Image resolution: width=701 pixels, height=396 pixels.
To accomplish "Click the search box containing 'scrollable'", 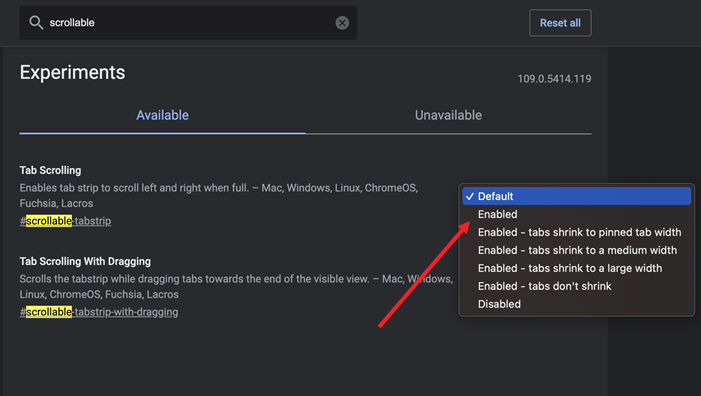I will 188,22.
